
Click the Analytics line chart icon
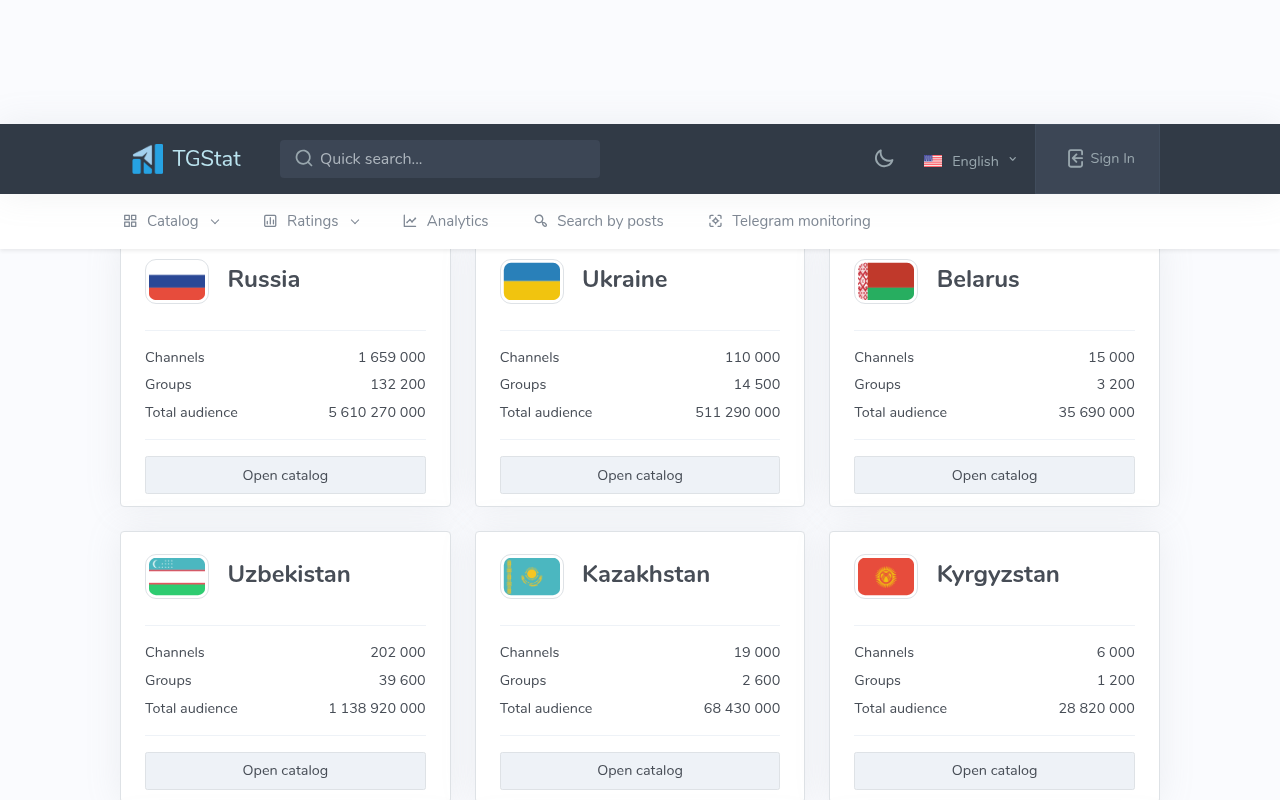click(410, 221)
